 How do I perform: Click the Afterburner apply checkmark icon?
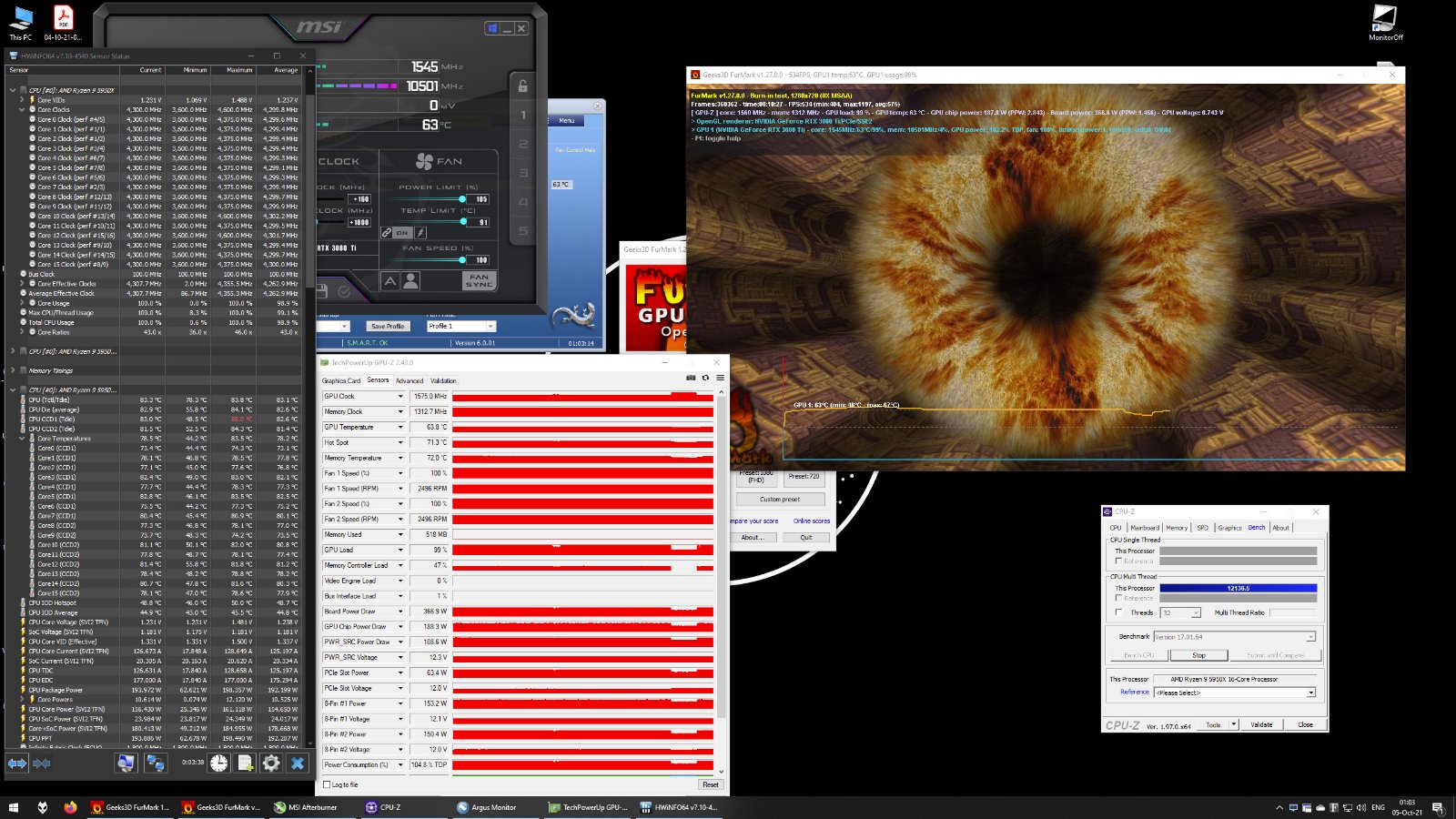[x=344, y=291]
